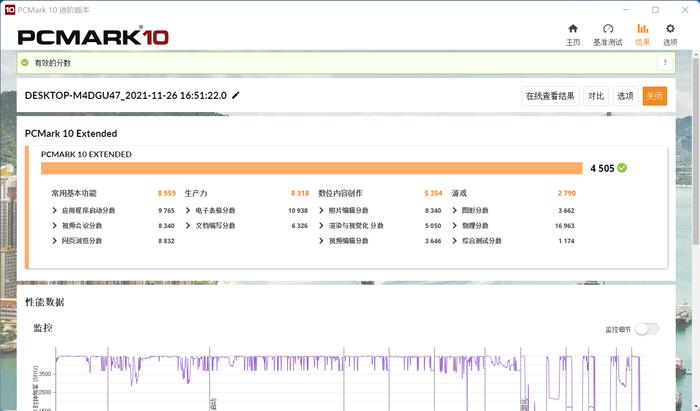
Task: Click the 电子表格 score value 10 938
Action: pos(298,210)
